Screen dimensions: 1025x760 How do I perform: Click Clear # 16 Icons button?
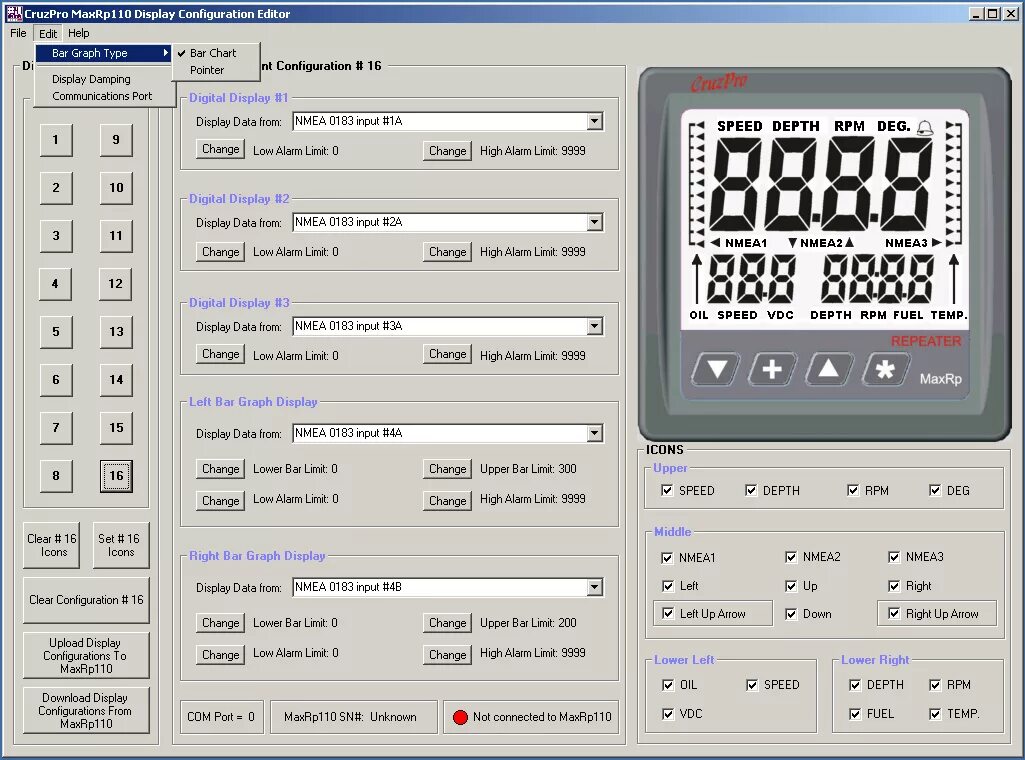pos(52,545)
